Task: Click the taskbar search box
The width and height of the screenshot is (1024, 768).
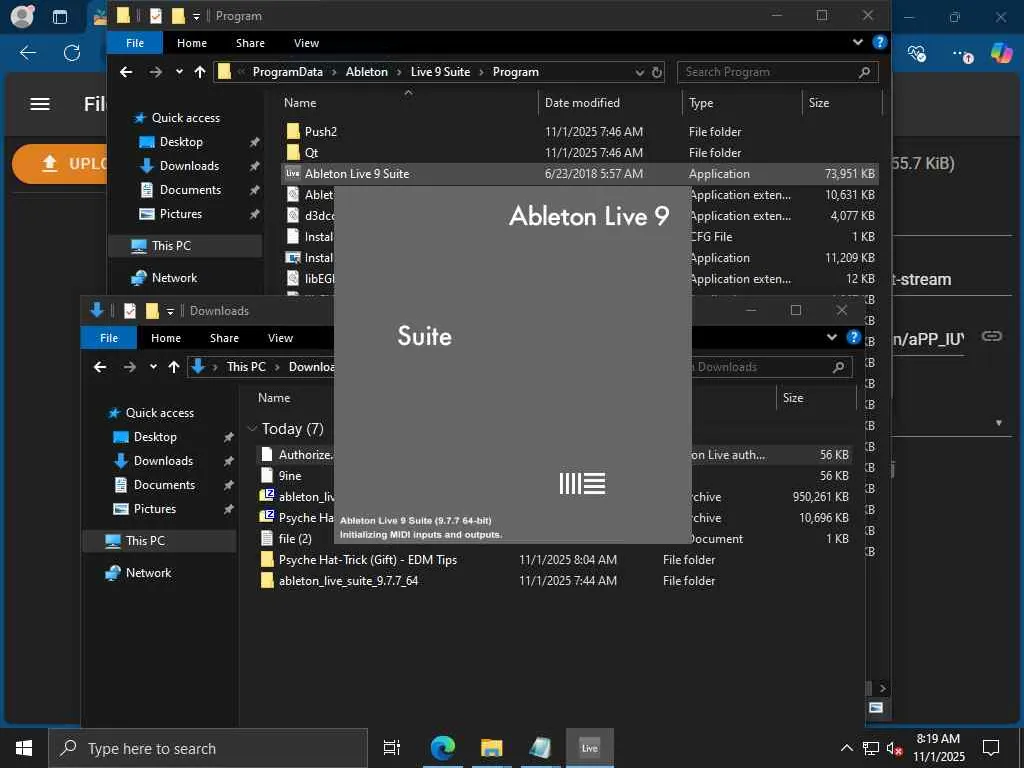Action: [x=208, y=748]
